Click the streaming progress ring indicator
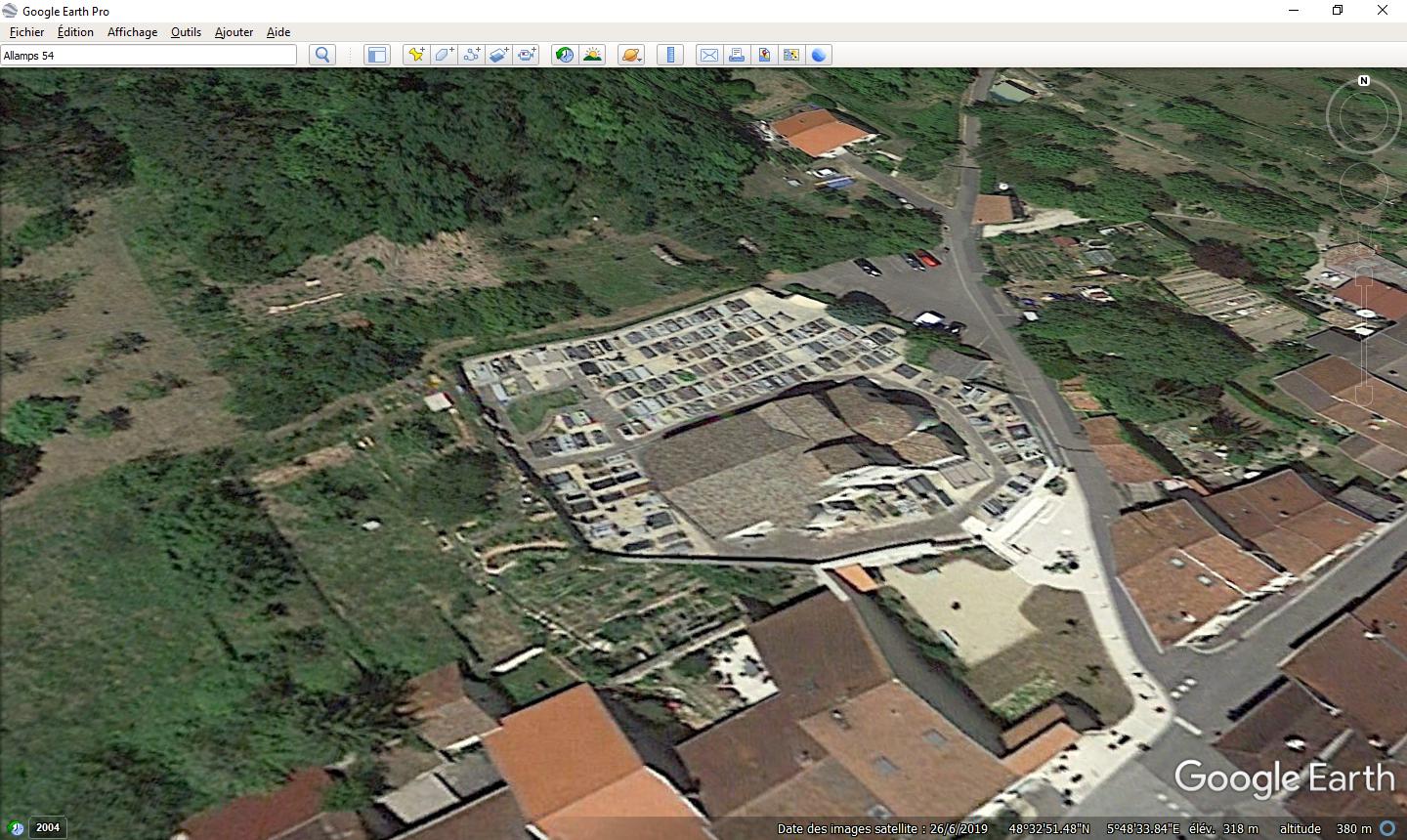This screenshot has width=1407, height=840. (1387, 828)
